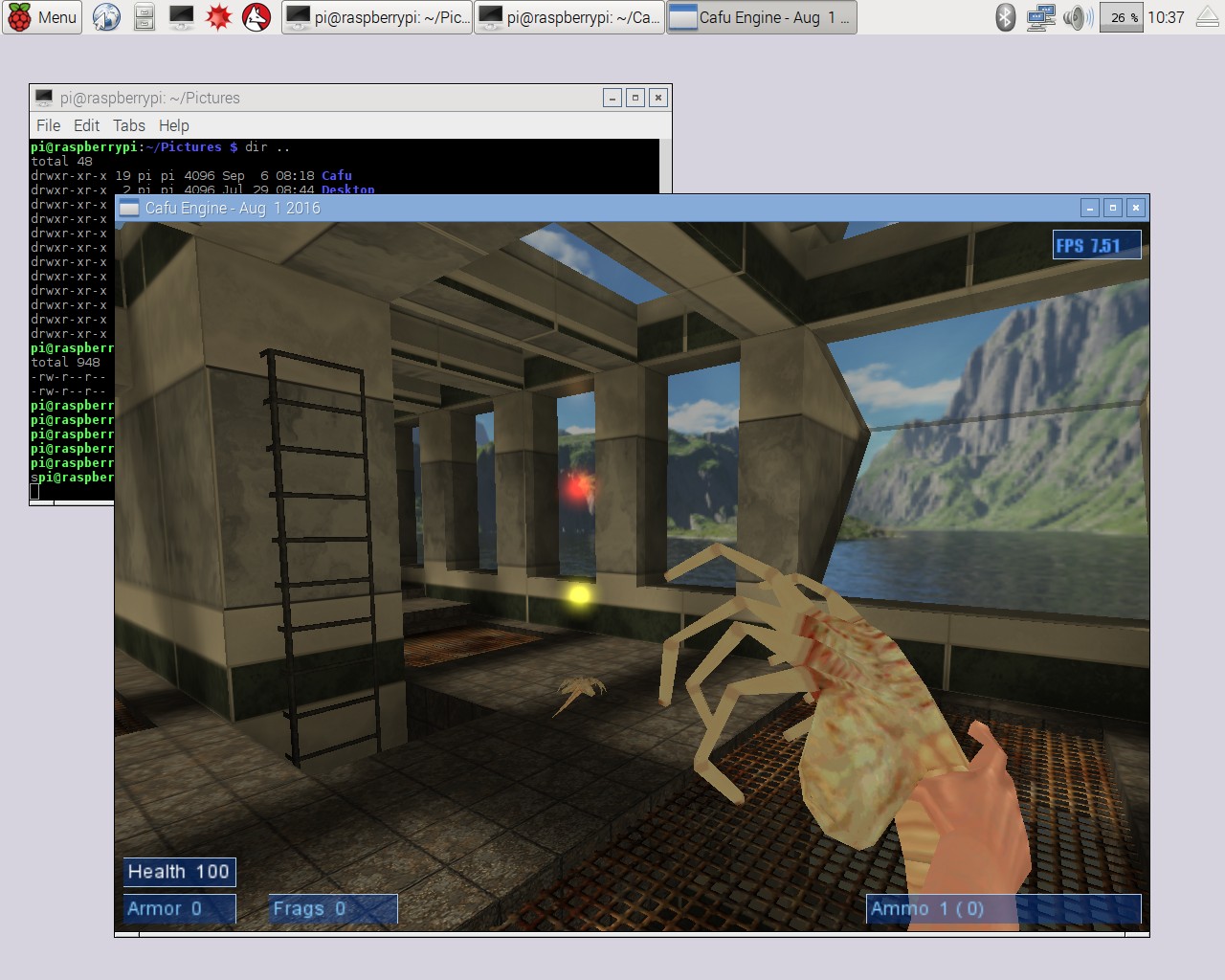
Task: Click the FPS 7.51 counter
Action: [1097, 245]
